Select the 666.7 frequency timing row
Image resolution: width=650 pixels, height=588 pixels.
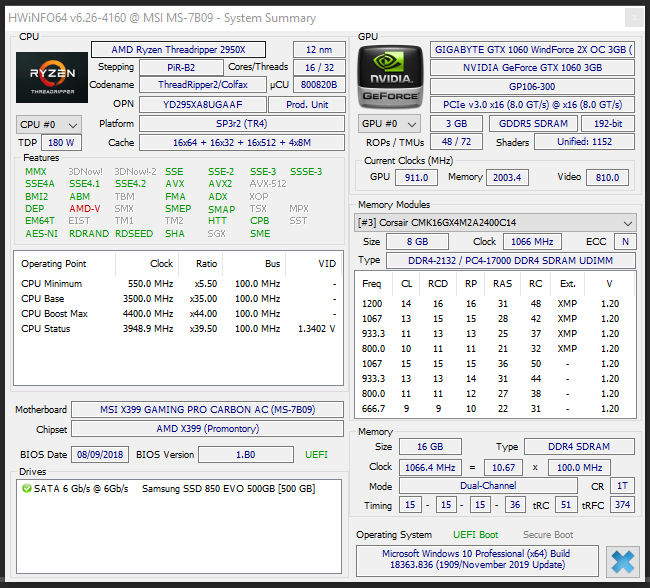click(495, 409)
